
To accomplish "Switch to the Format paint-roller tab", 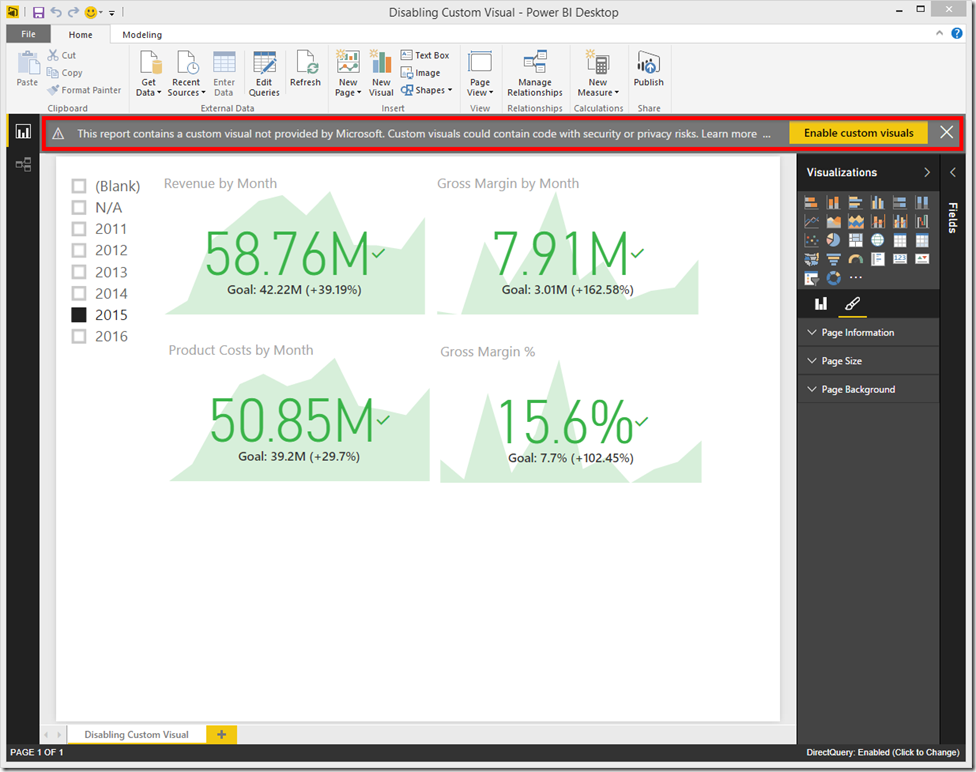I will click(852, 304).
